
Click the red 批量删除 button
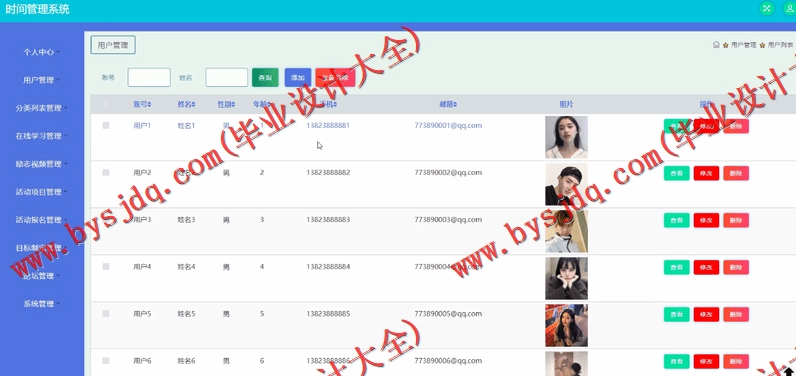coord(335,78)
